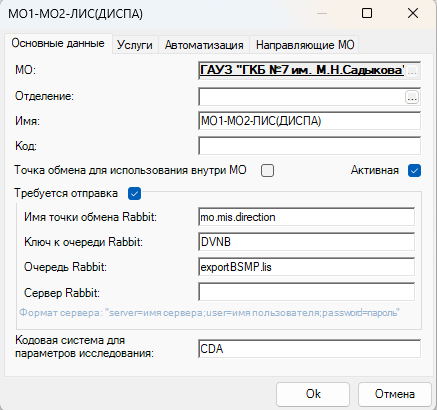This screenshot has height=410, width=437.
Task: Click the Кодовая система field containing CDA
Action: pos(309,349)
